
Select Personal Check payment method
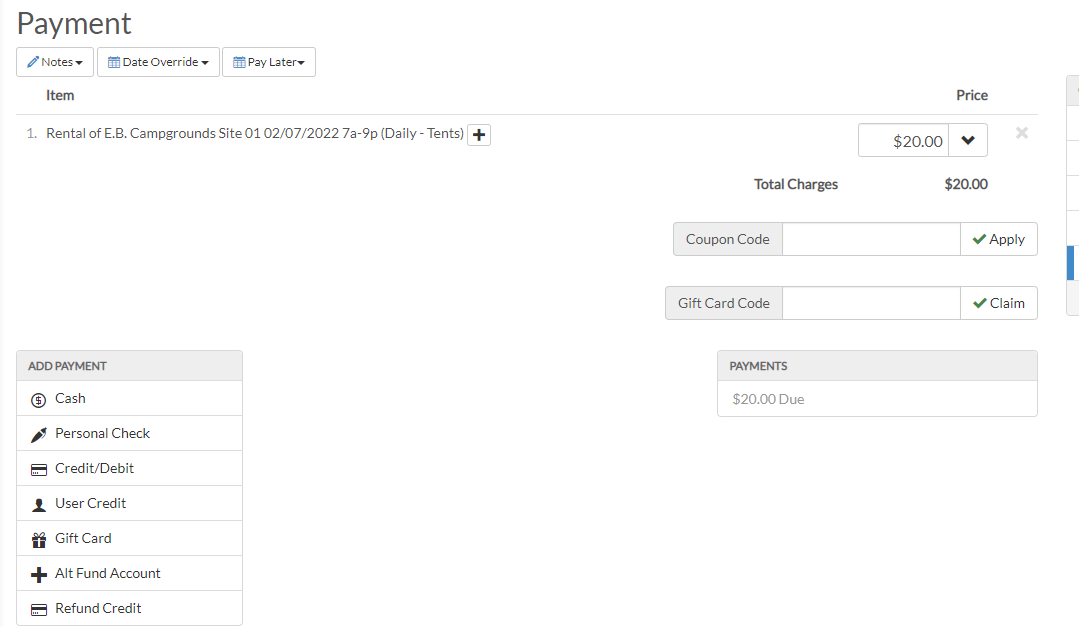[x=129, y=434]
